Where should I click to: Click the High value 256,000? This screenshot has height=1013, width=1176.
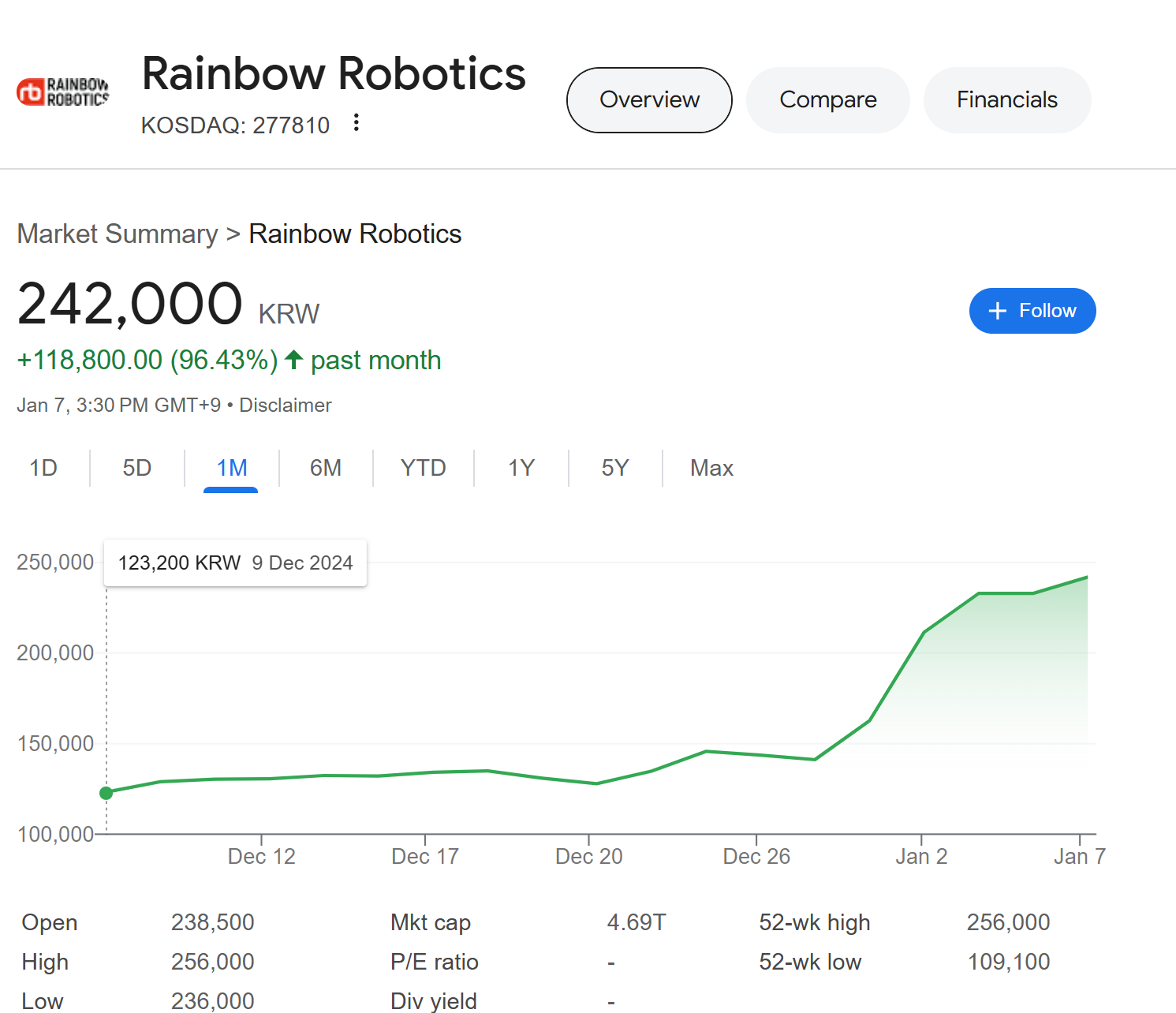(x=213, y=962)
